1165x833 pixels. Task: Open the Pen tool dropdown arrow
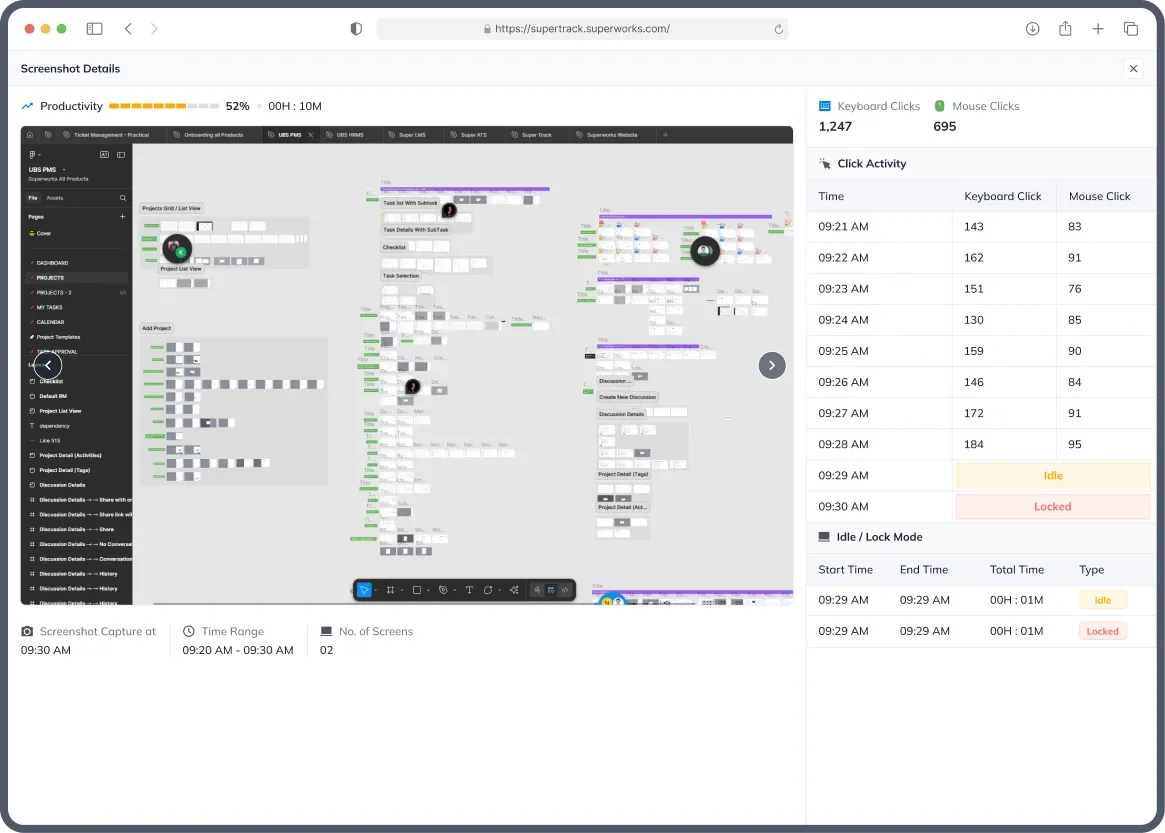pyautogui.click(x=454, y=590)
